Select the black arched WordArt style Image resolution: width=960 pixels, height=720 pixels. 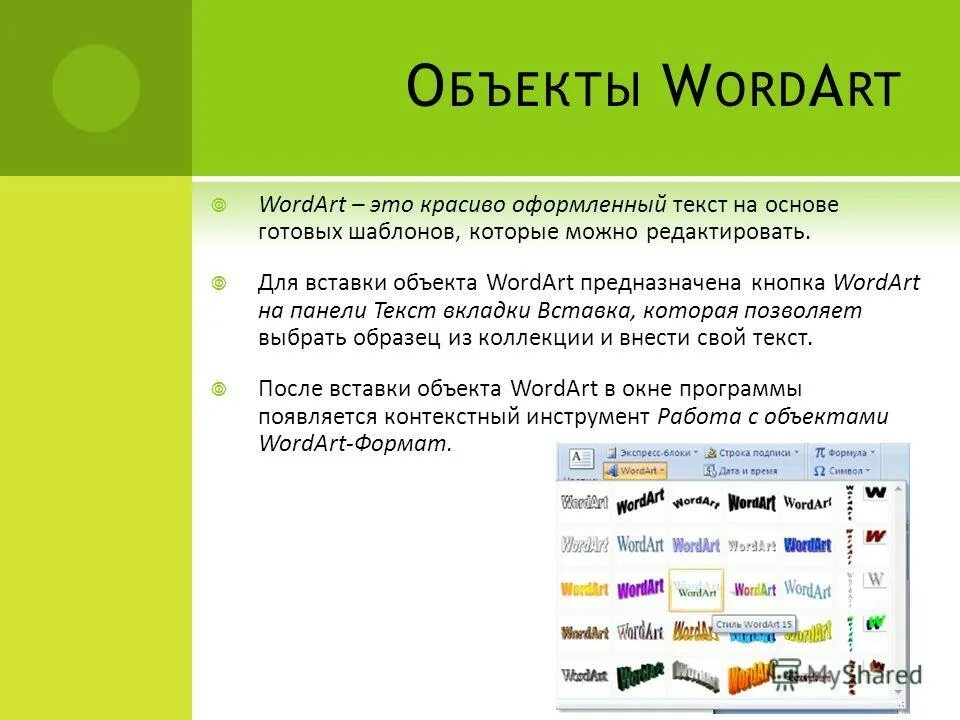point(696,503)
